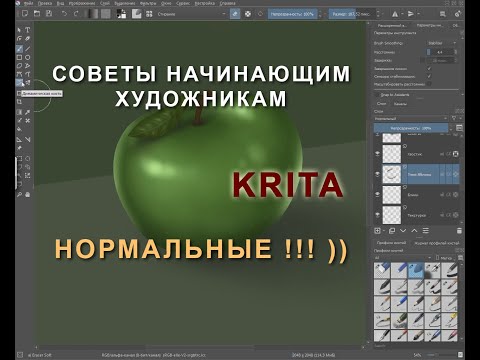Select the Fill bucket tool
The width and height of the screenshot is (480, 360).
[x=20, y=129]
